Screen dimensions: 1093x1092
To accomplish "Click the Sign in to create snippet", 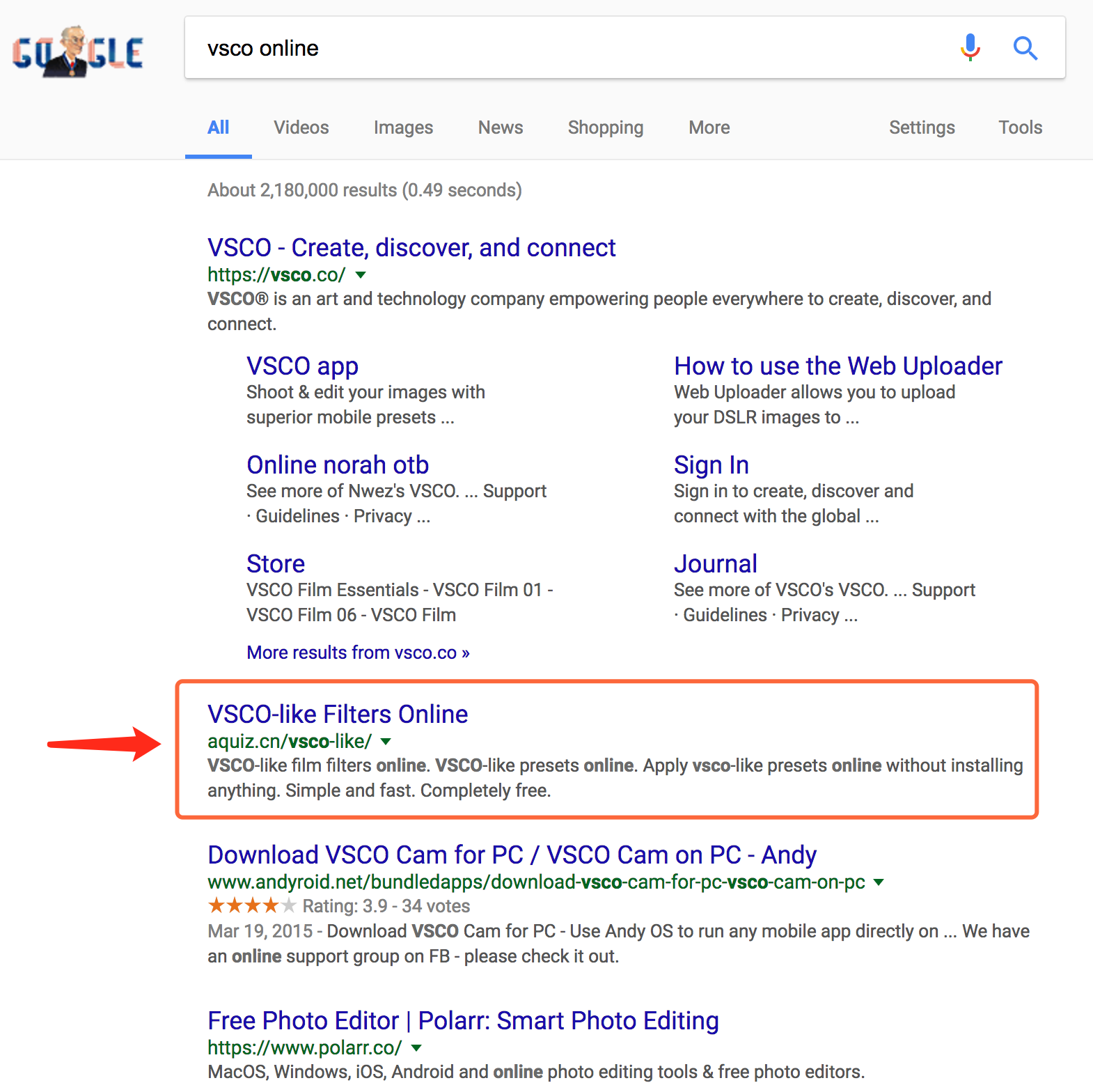I will pos(794,504).
